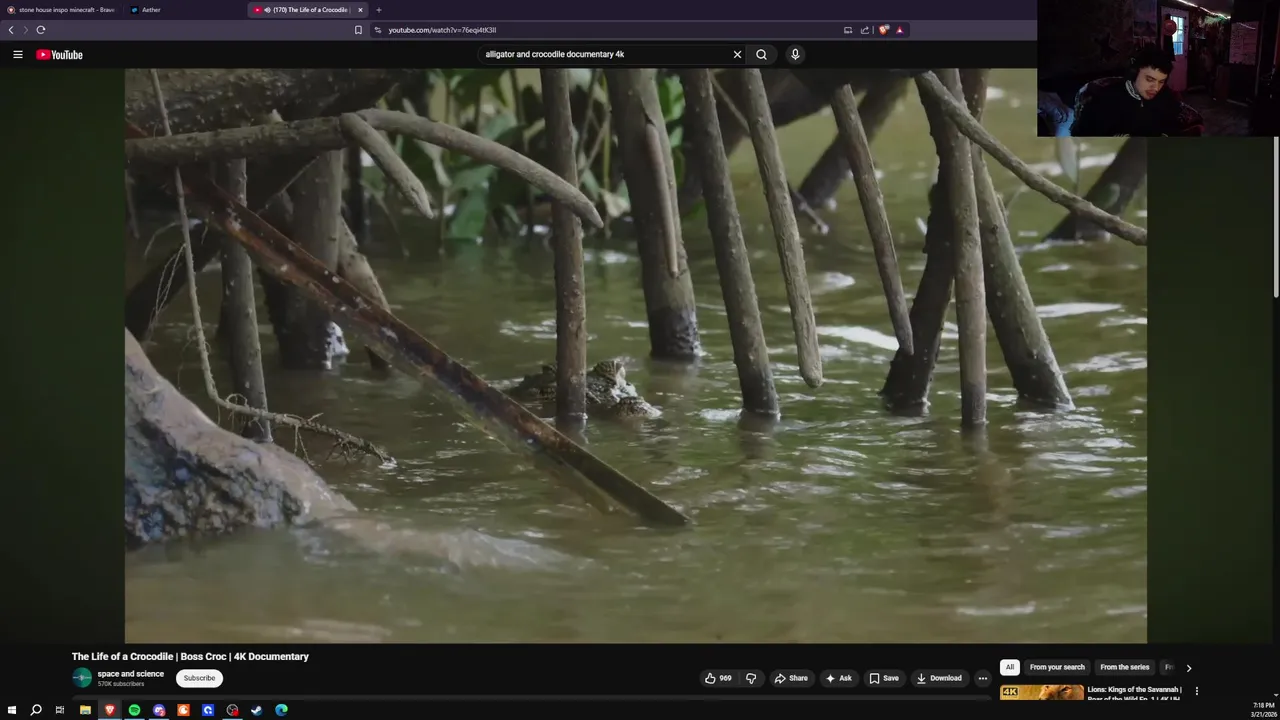This screenshot has width=1280, height=720.
Task: Open the Ask AI button
Action: pyautogui.click(x=838, y=678)
